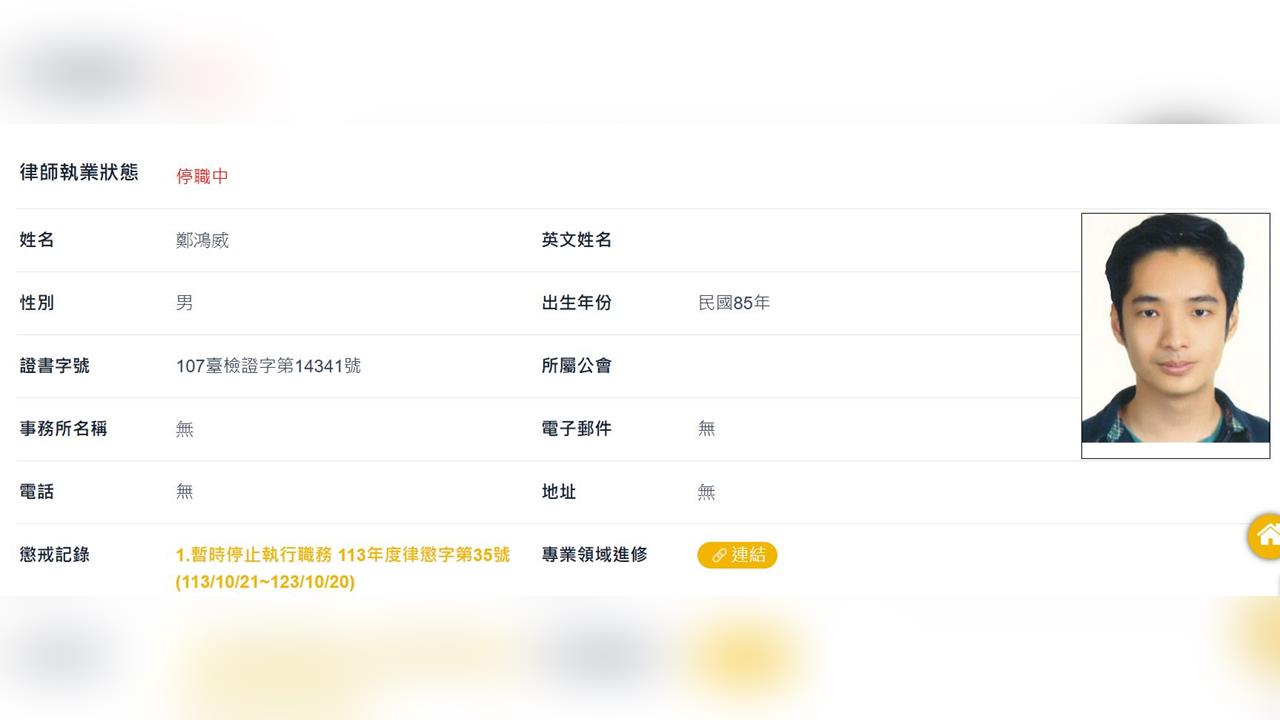
Task: Click the suspension period text (113/10/21~123/10/20)
Action: (267, 581)
